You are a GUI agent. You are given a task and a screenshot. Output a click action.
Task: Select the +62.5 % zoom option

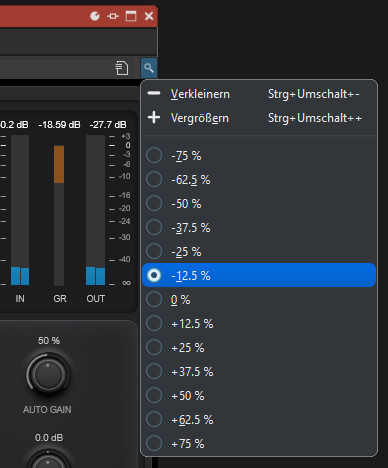259,420
